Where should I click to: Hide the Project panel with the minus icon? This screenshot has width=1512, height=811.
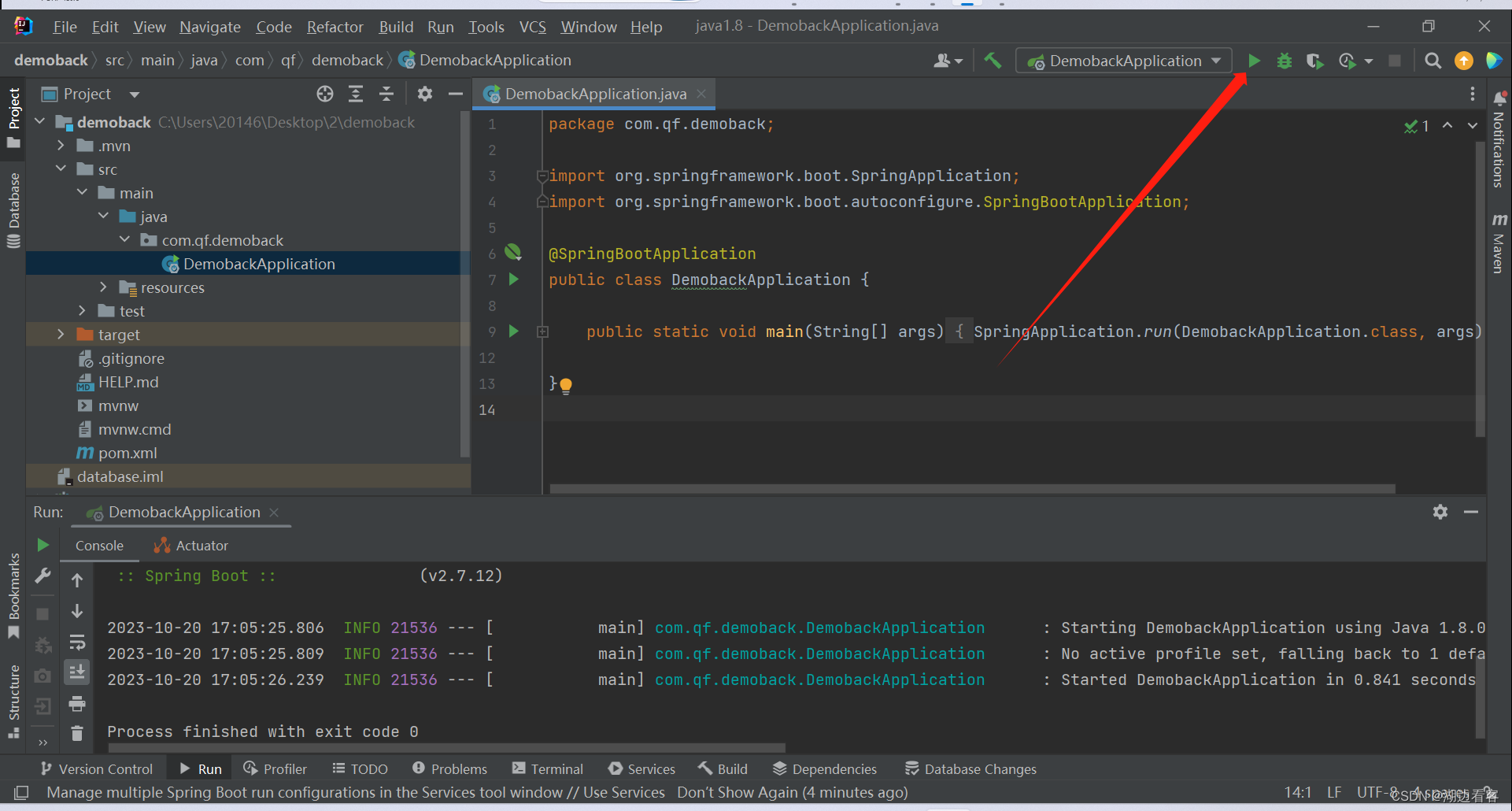(x=455, y=94)
